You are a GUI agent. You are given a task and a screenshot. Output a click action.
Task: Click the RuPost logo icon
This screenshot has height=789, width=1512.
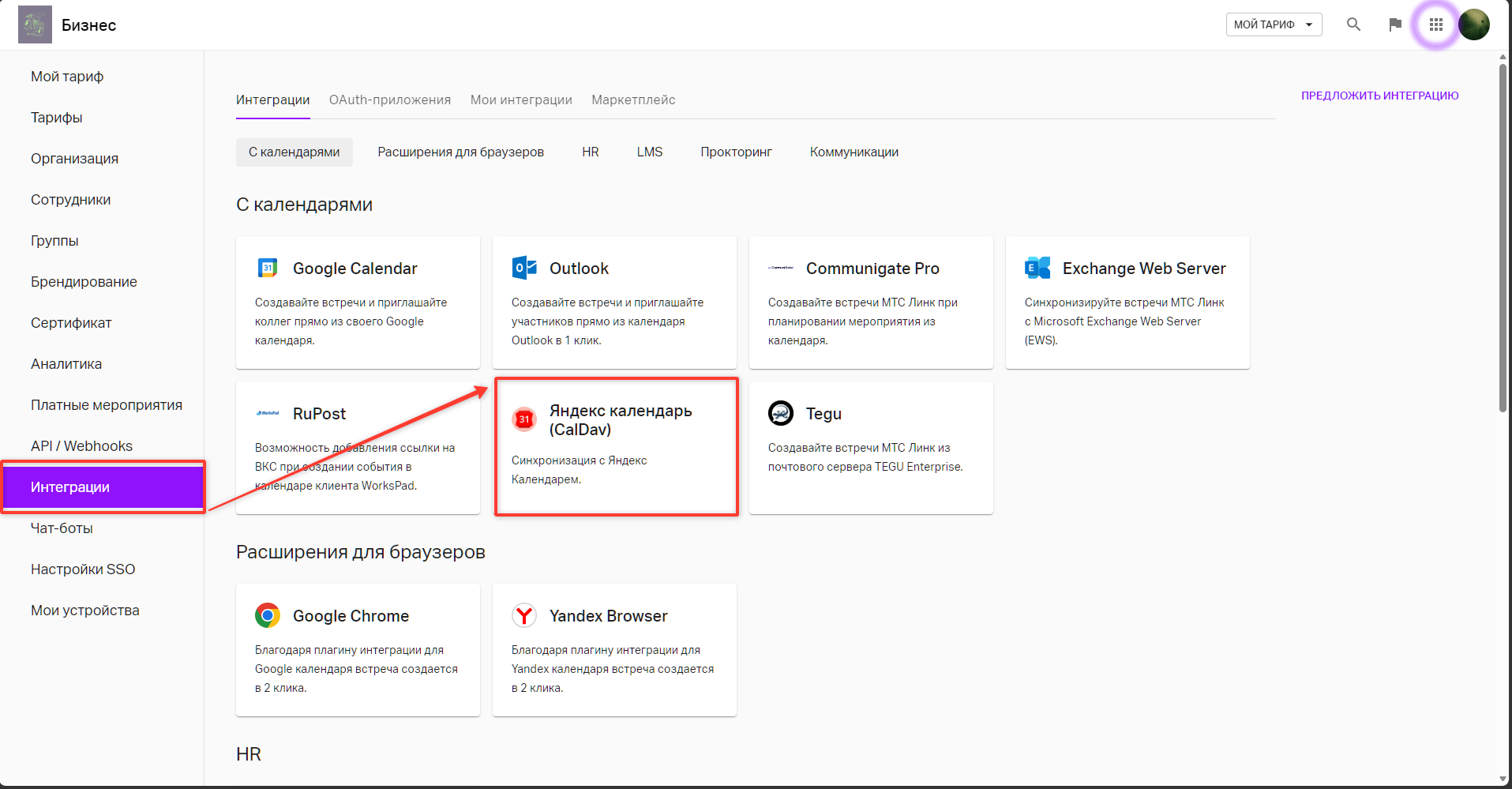268,413
